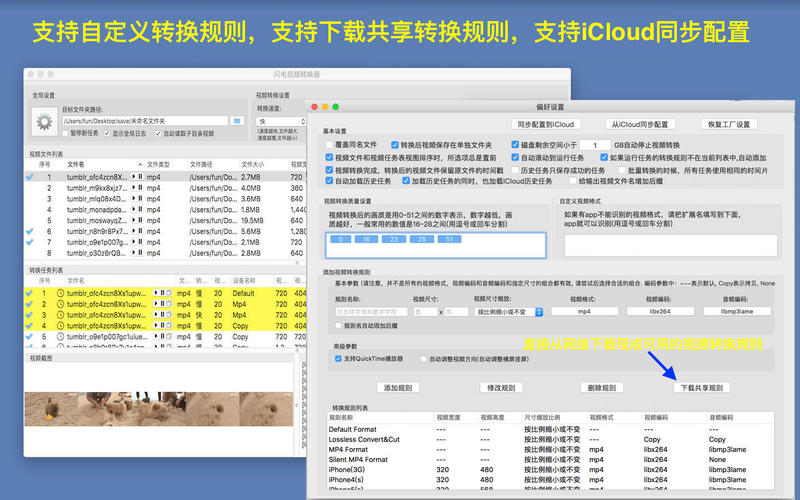Click 删除规则 button

tap(602, 388)
